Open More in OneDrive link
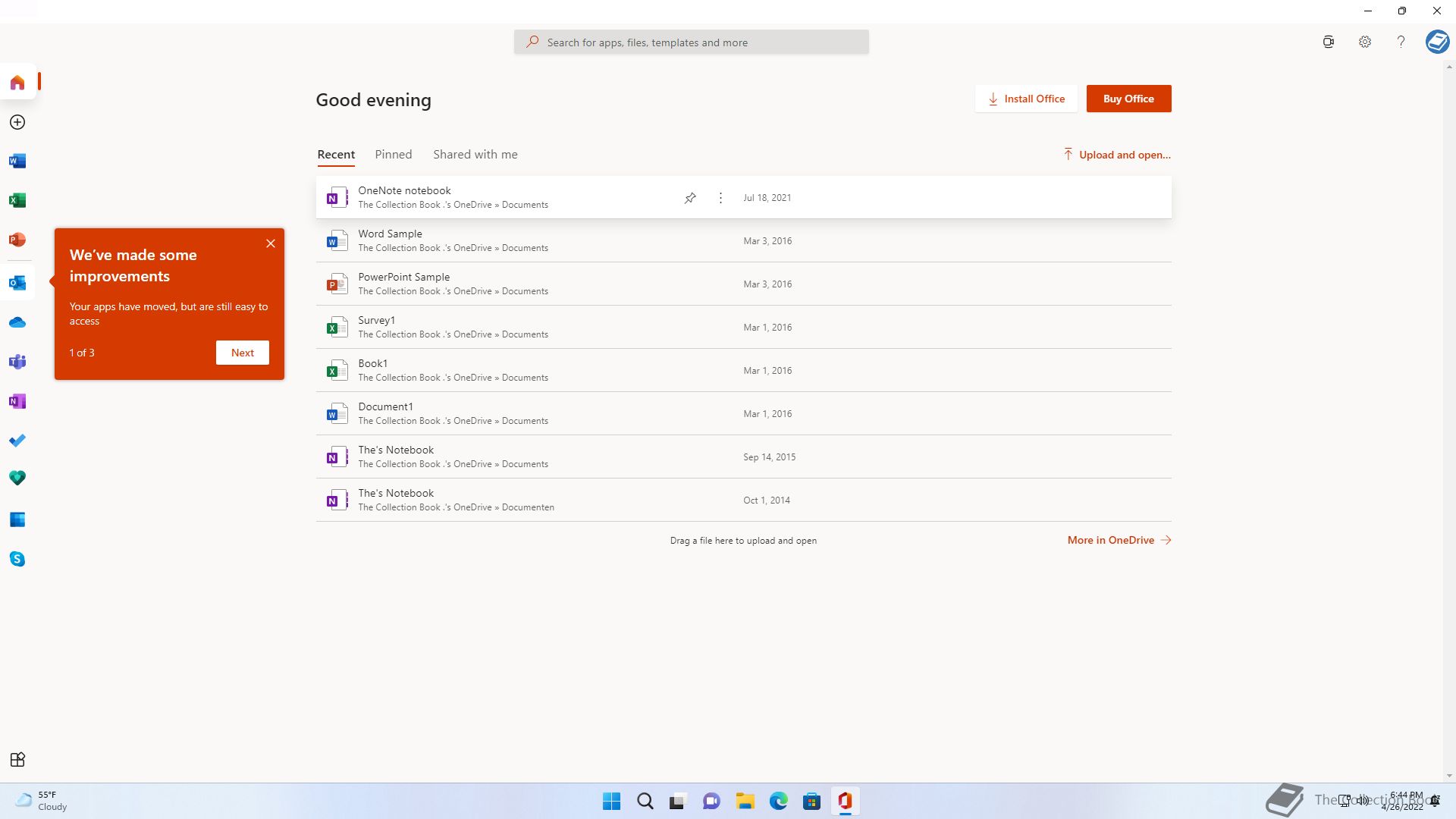 (x=1119, y=540)
